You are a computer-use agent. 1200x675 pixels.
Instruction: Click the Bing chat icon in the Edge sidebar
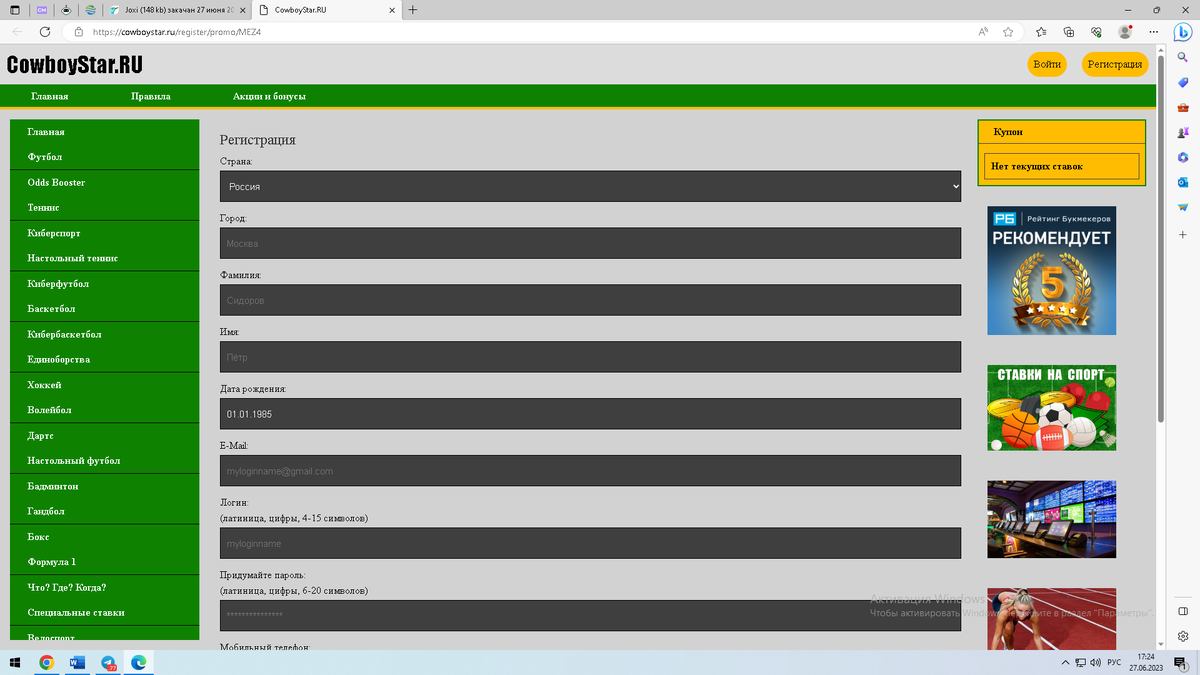point(1182,31)
